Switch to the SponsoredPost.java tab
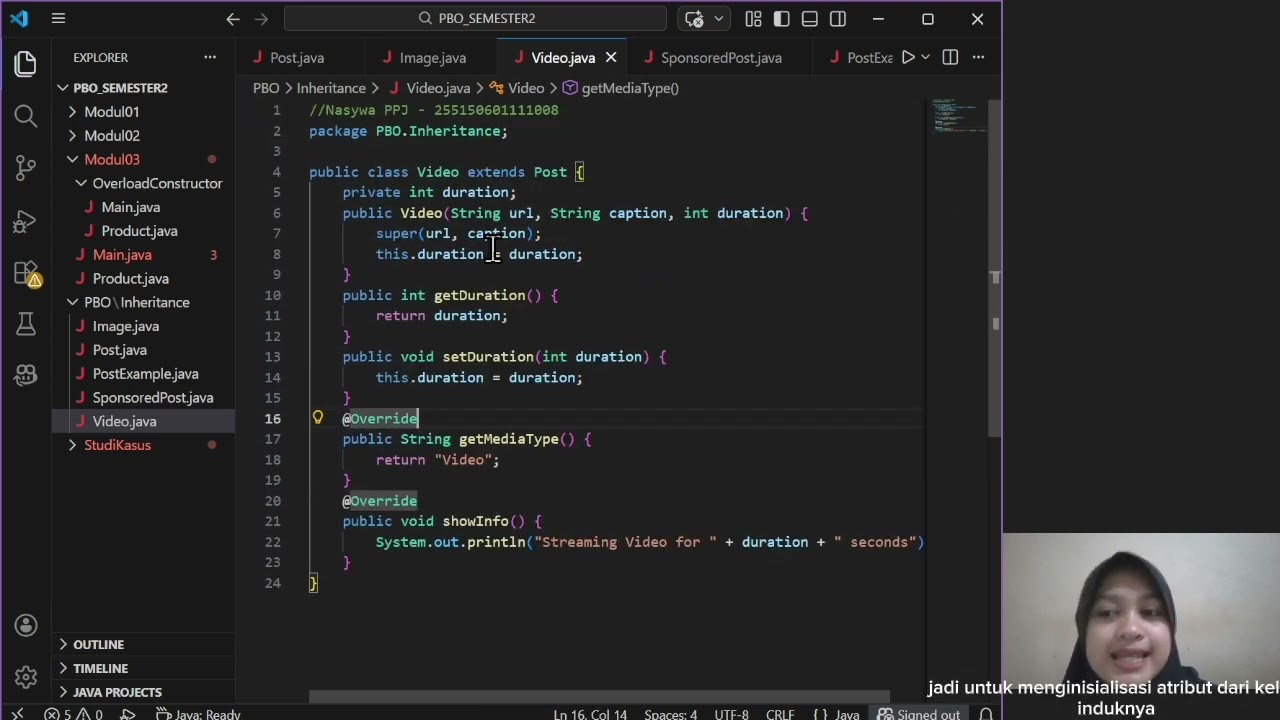The height and width of the screenshot is (720, 1280). click(x=721, y=57)
